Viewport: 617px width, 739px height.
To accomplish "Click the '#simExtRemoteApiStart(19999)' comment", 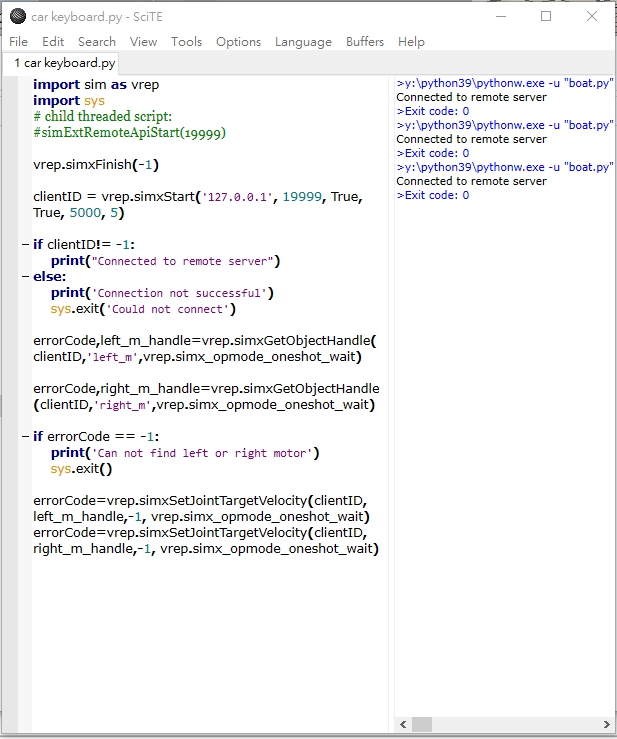I will pyautogui.click(x=129, y=132).
